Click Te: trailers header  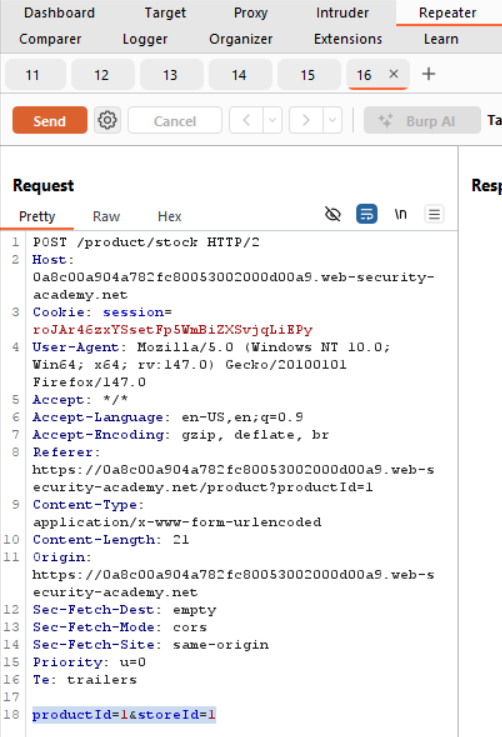tap(85, 679)
